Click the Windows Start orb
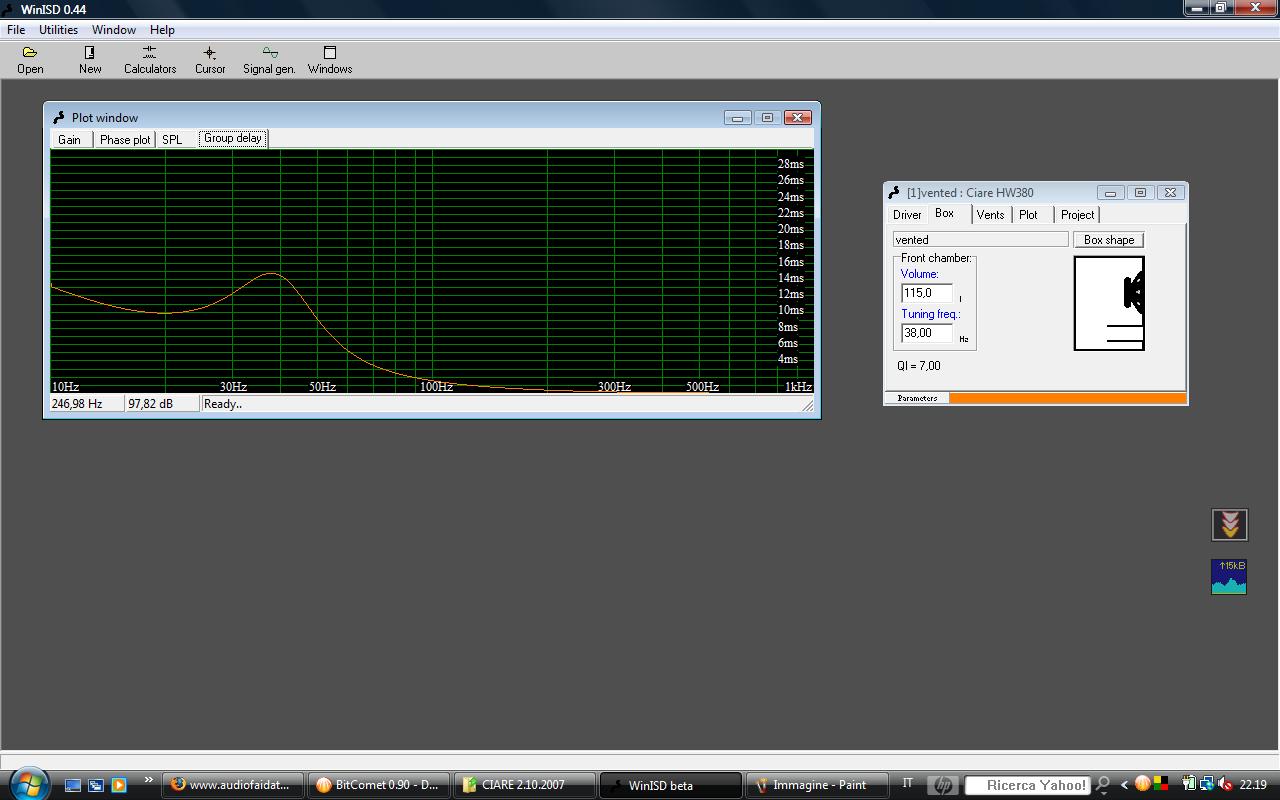The width and height of the screenshot is (1280, 800). [27, 783]
